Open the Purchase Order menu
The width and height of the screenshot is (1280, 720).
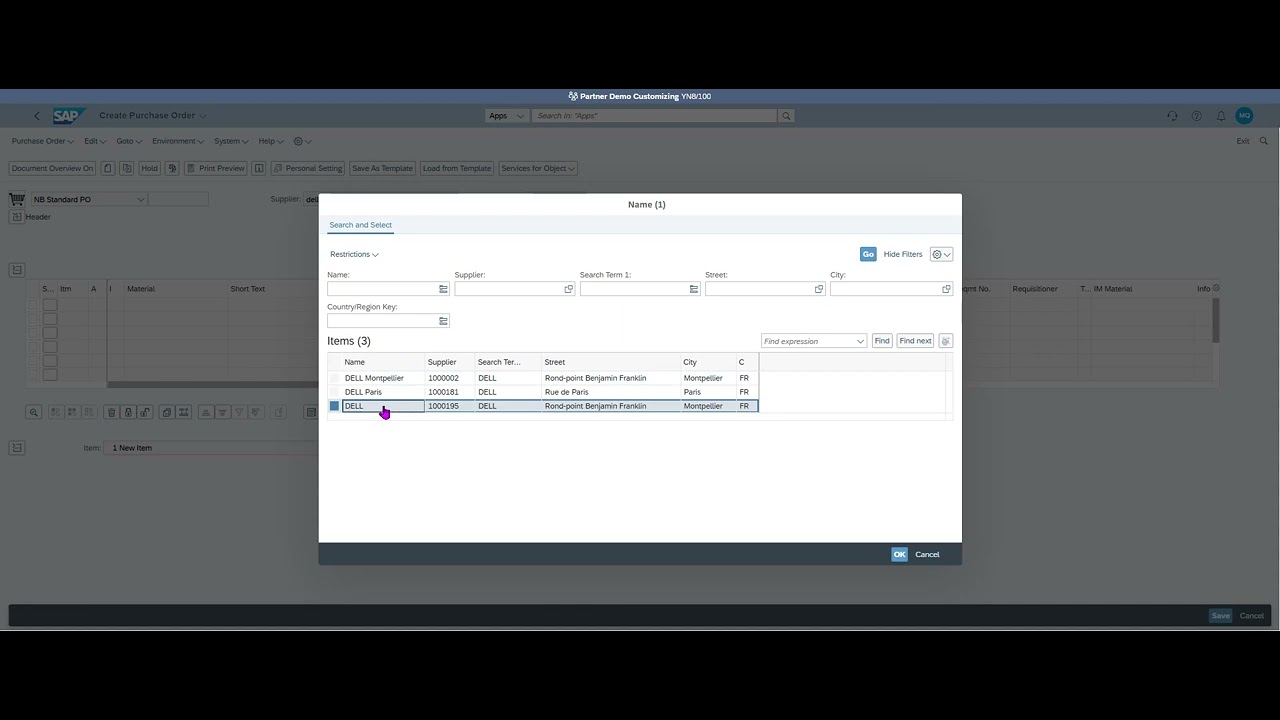(x=42, y=141)
